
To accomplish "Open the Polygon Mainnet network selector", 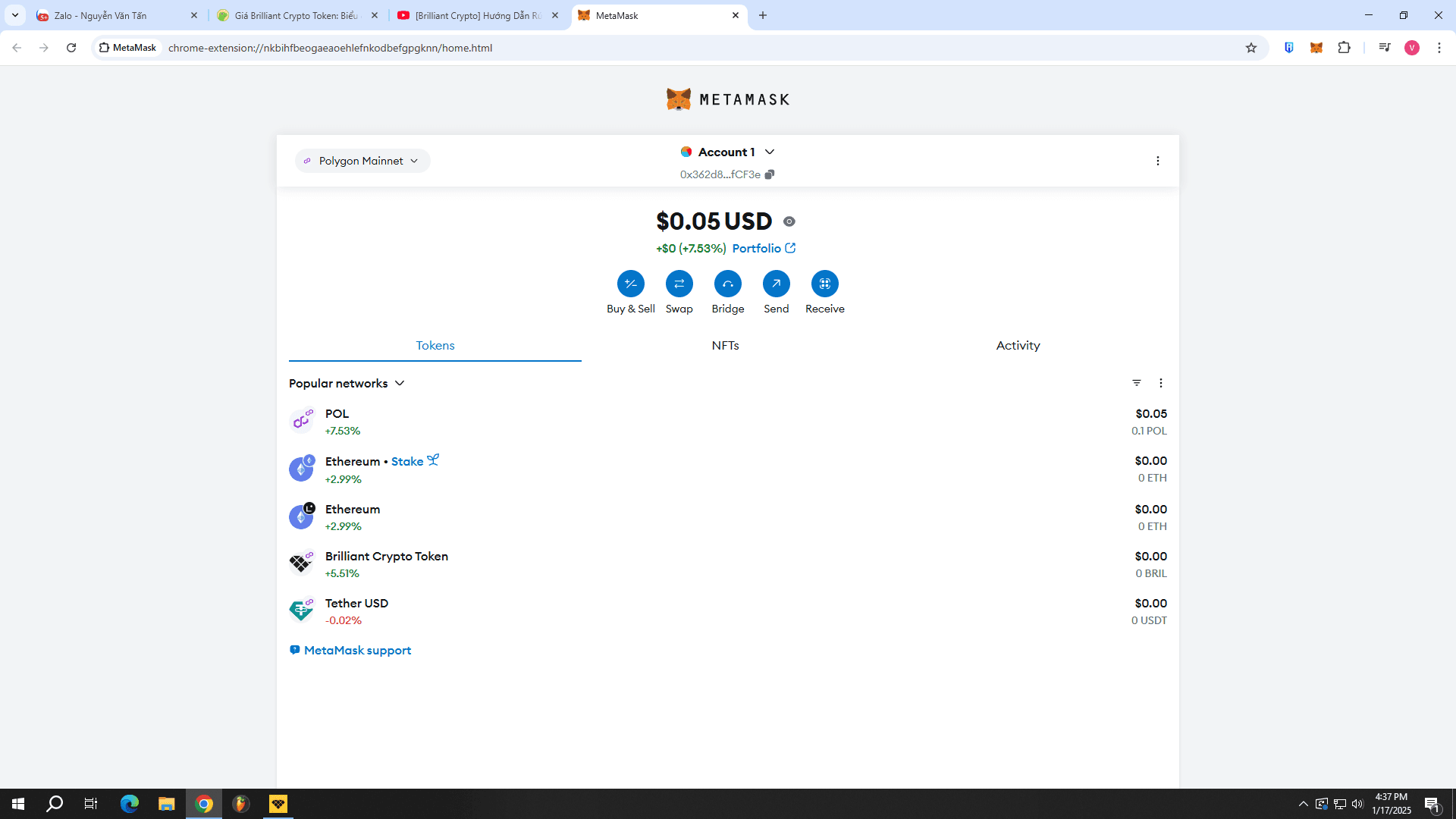I will 362,161.
